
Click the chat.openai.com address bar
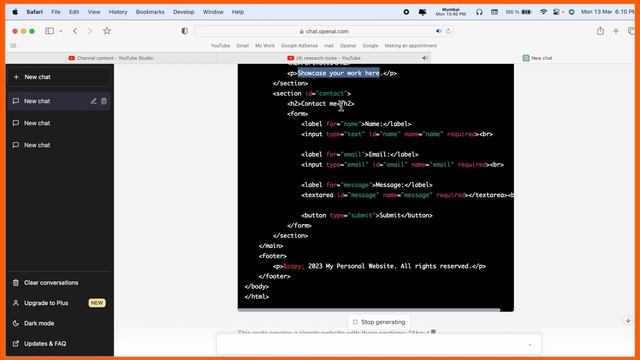click(x=324, y=31)
